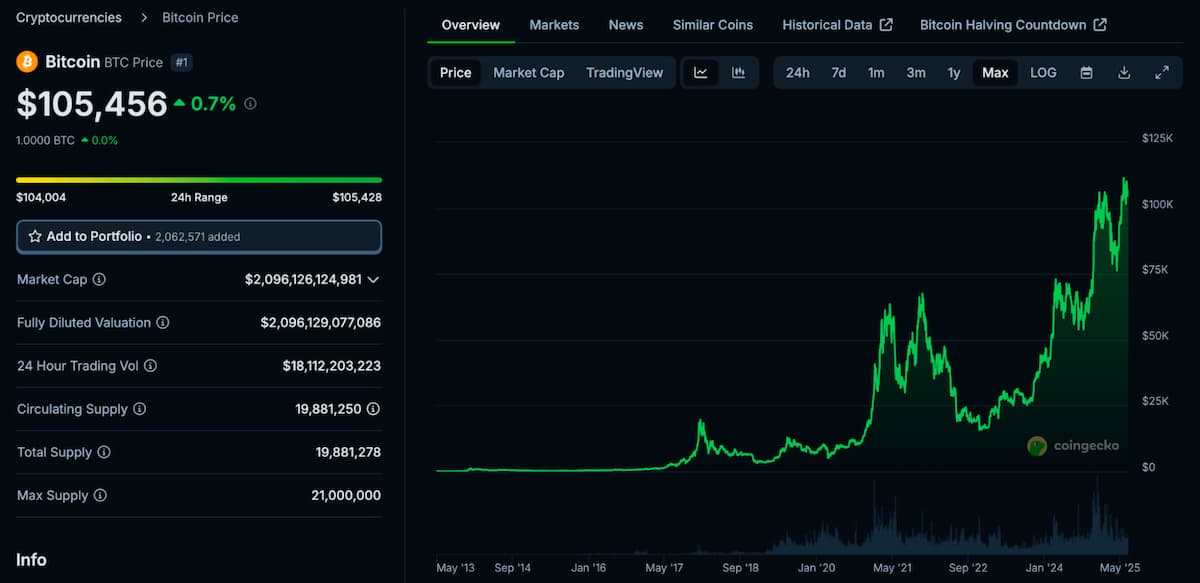
Task: Select the TradingView chart toggle
Action: click(625, 73)
